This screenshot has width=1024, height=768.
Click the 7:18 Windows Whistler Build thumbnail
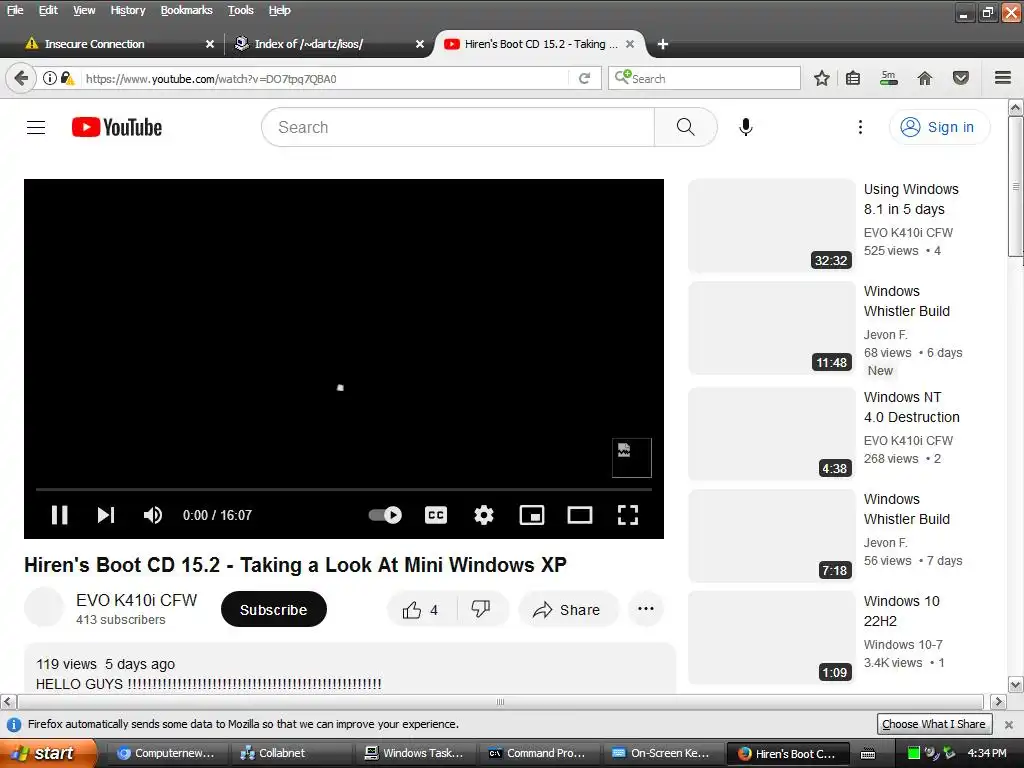tap(771, 536)
